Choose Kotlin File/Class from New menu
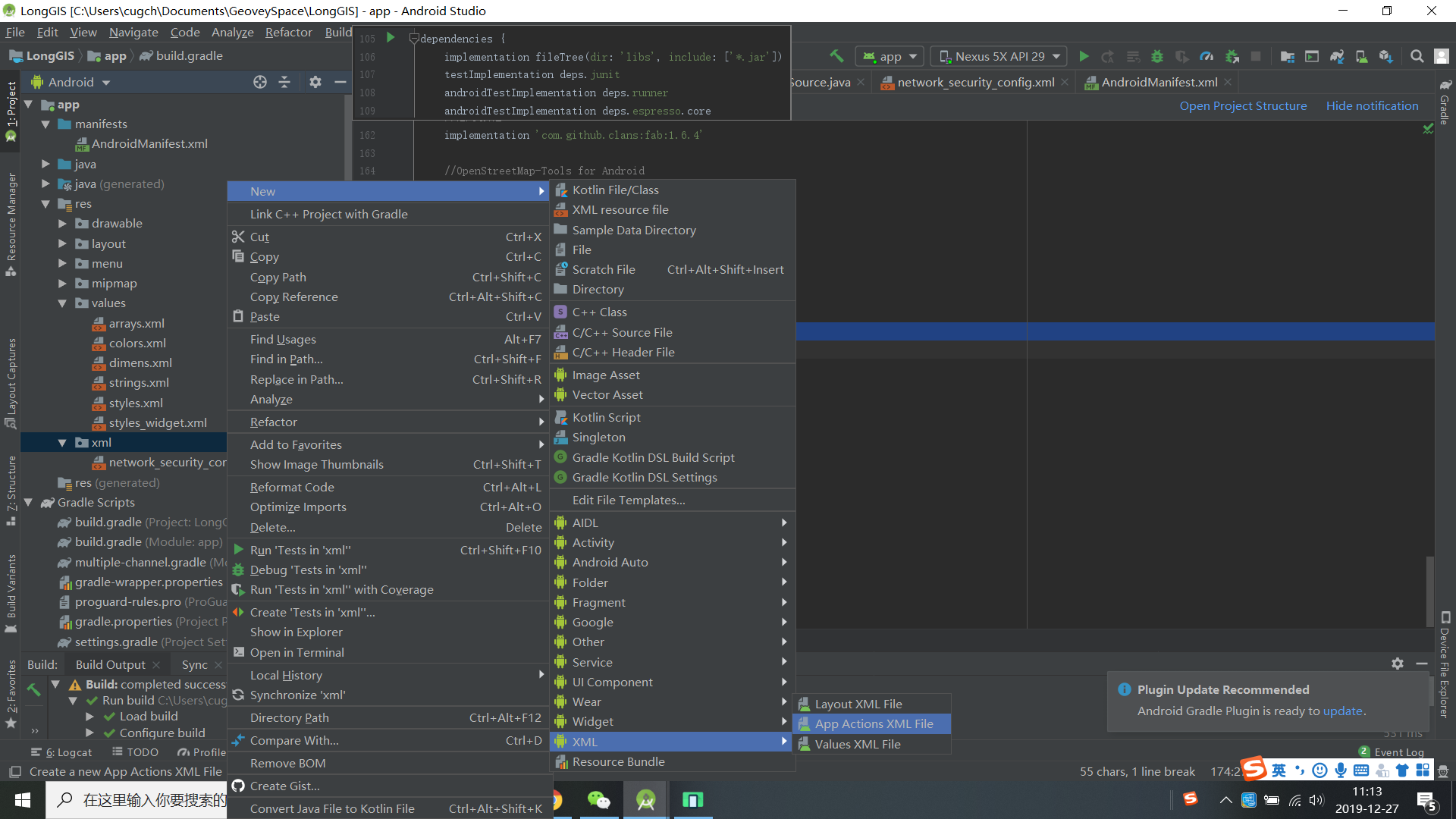This screenshot has width=1456, height=819. (x=673, y=190)
